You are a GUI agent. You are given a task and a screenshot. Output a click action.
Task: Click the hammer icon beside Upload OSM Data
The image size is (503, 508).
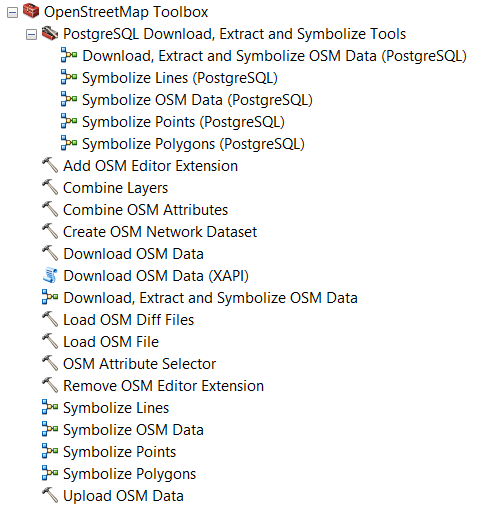[x=50, y=495]
